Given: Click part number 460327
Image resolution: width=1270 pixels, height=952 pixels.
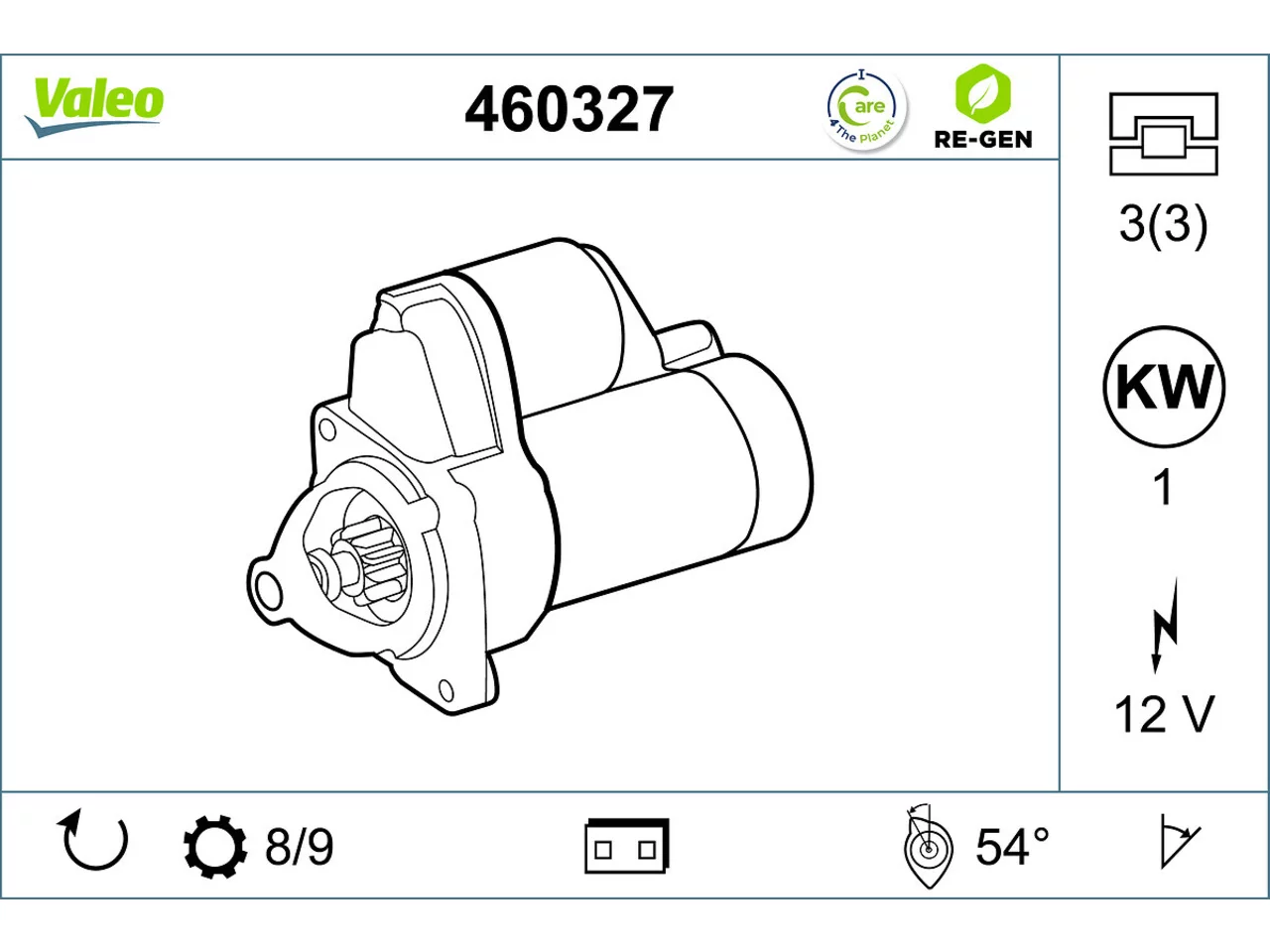Looking at the screenshot, I should 570,109.
